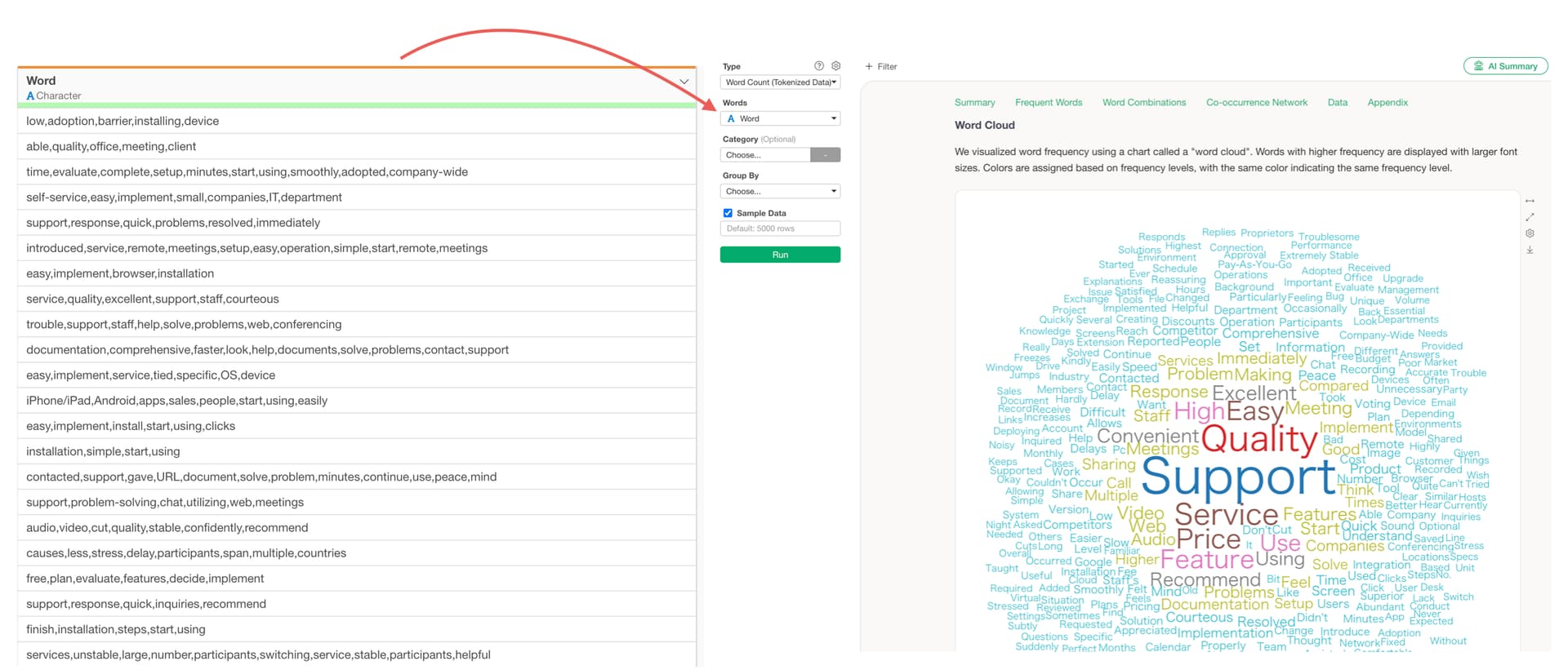This screenshot has width=1568, height=670.
Task: Expand the Word column header chevron
Action: click(x=684, y=82)
